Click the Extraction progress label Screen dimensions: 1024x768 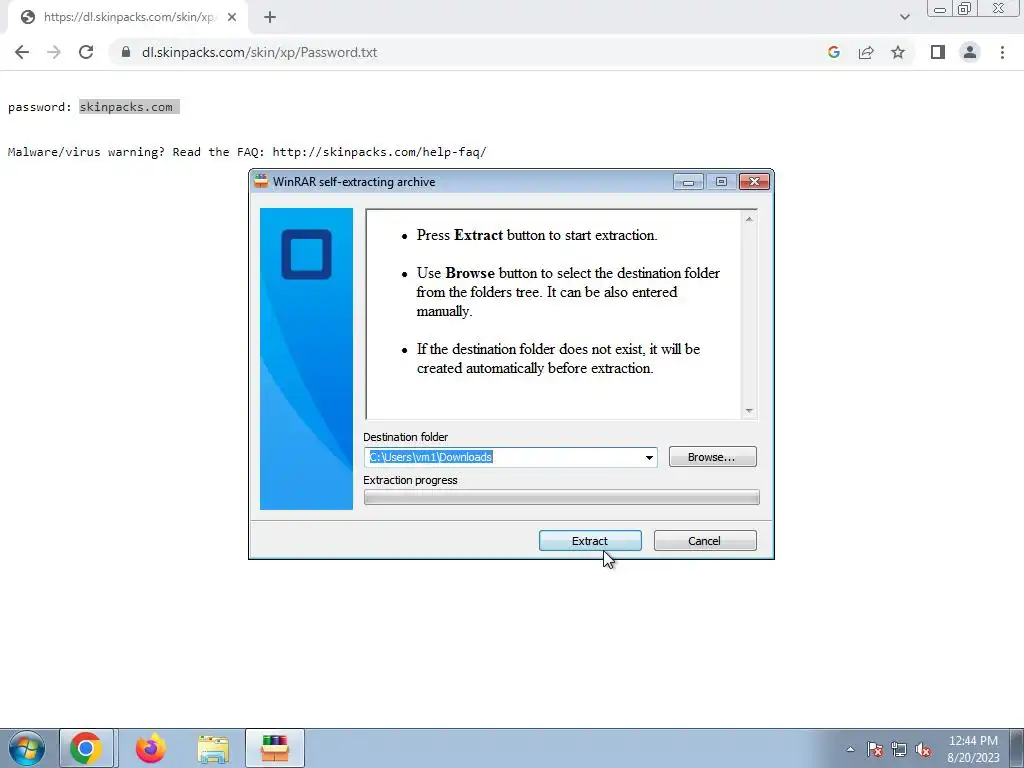point(410,480)
